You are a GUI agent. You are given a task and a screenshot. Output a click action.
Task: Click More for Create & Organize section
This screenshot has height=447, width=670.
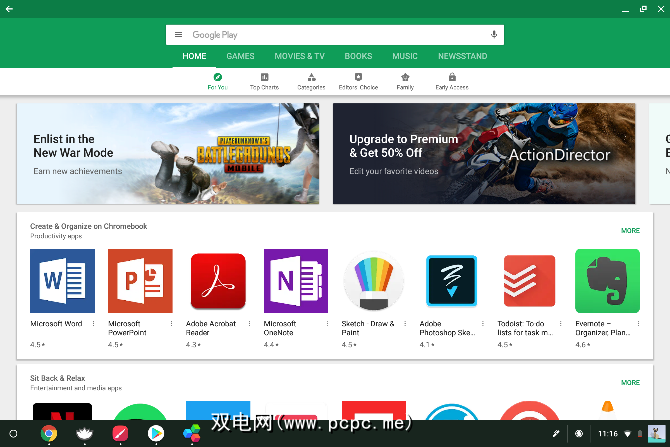click(x=630, y=231)
